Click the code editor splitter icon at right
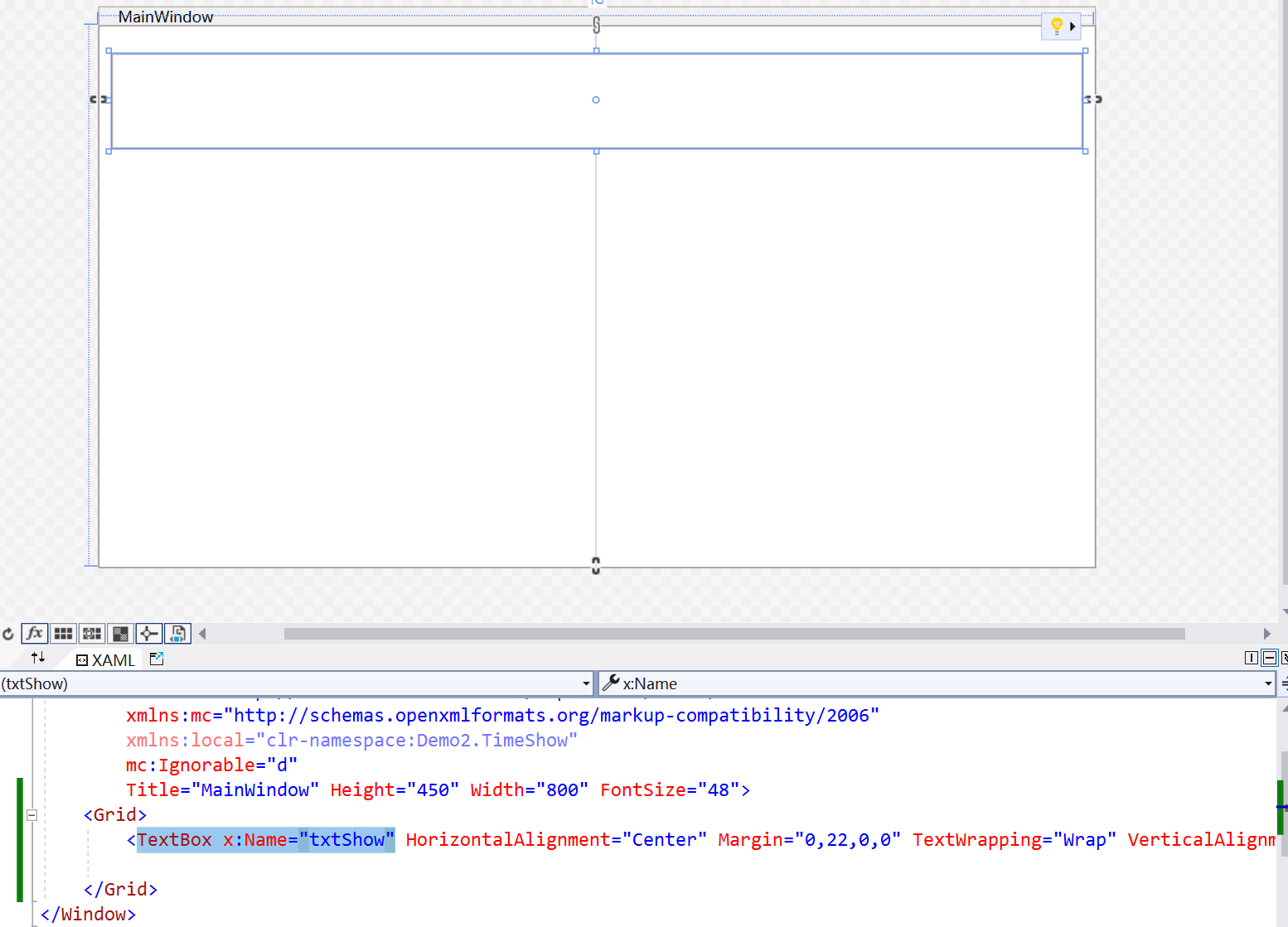 [1284, 683]
